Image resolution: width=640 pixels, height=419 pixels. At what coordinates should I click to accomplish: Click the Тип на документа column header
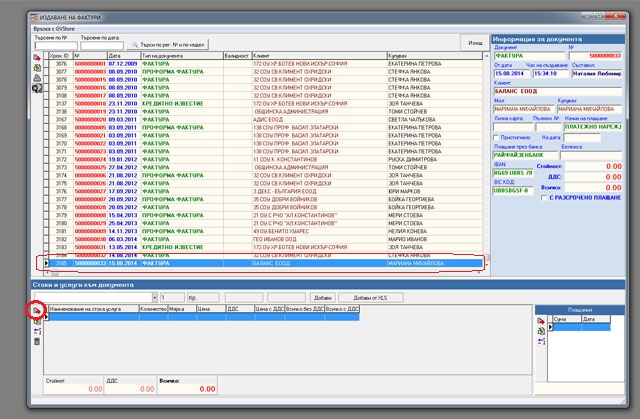182,55
